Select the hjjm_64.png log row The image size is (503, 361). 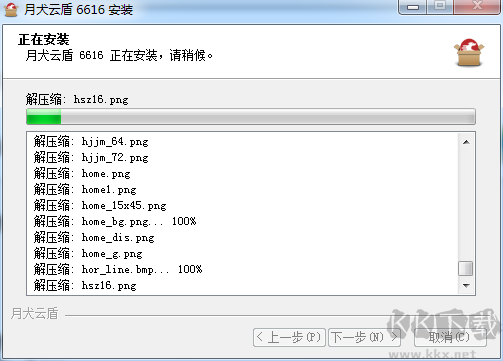pyautogui.click(x=242, y=141)
